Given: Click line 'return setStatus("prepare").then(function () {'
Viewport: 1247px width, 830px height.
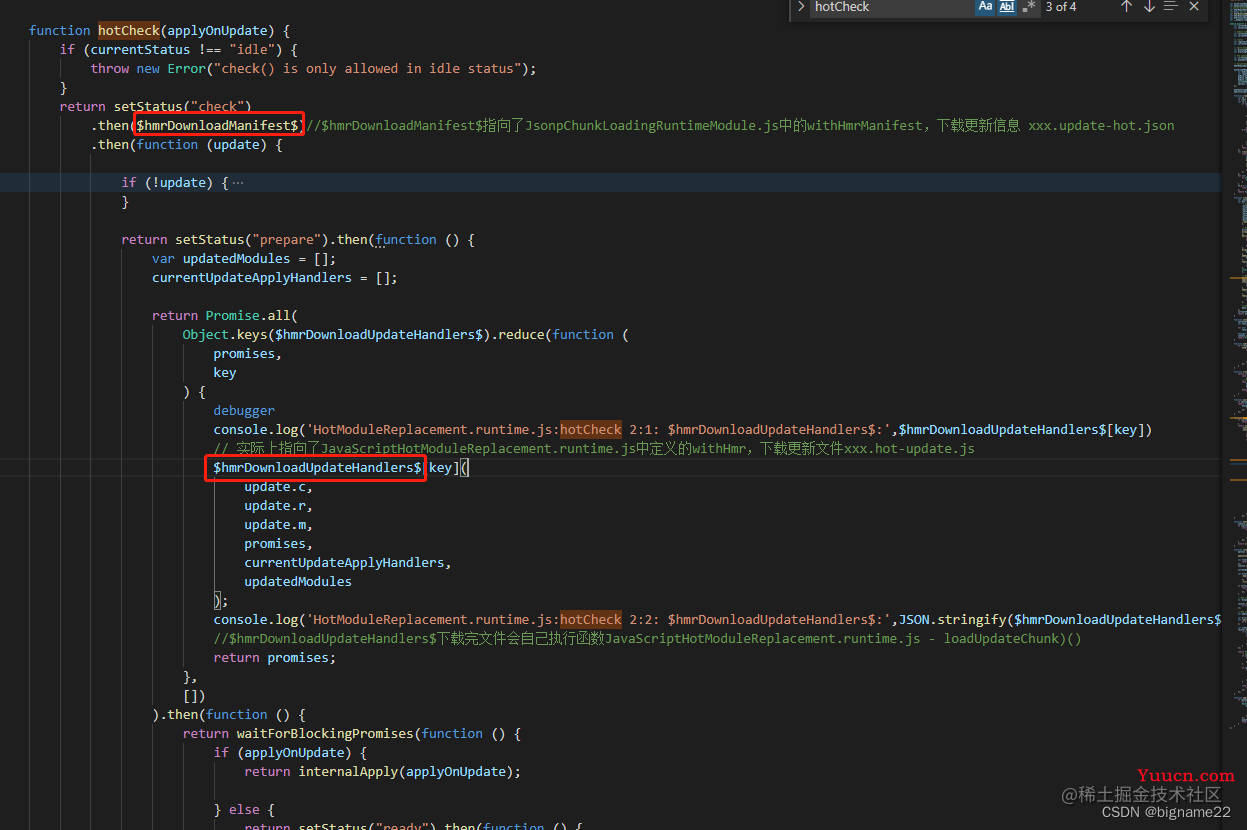Looking at the screenshot, I should (298, 240).
